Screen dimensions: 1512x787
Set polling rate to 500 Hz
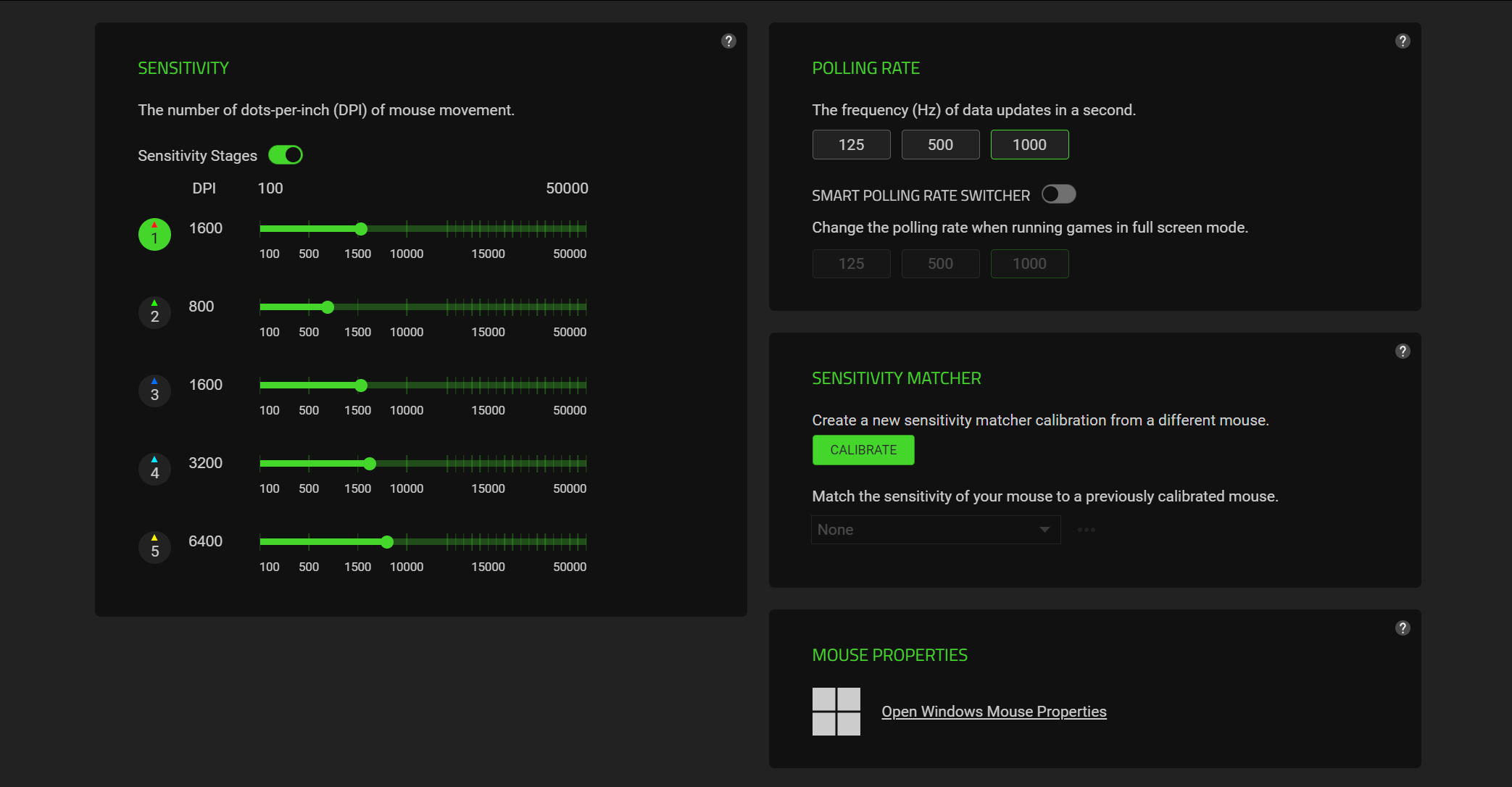coord(940,145)
